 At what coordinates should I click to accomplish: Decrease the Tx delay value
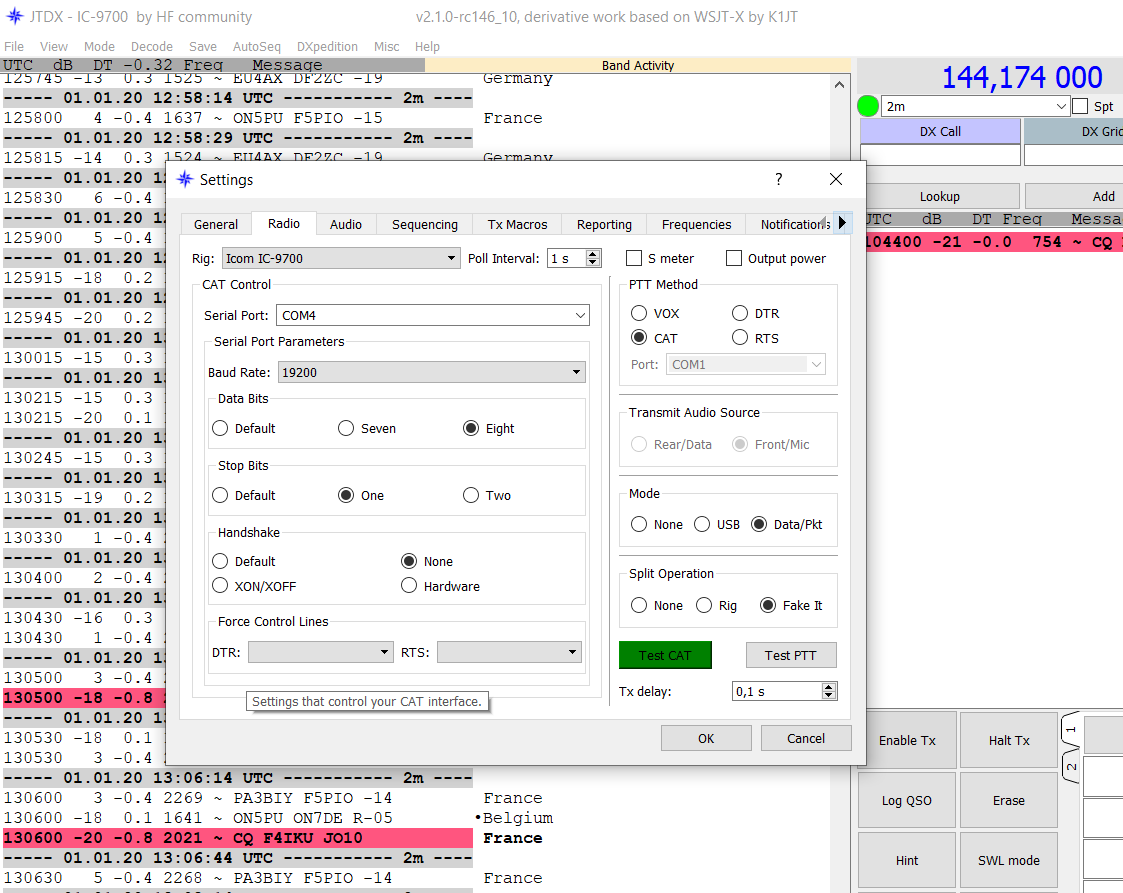point(829,695)
